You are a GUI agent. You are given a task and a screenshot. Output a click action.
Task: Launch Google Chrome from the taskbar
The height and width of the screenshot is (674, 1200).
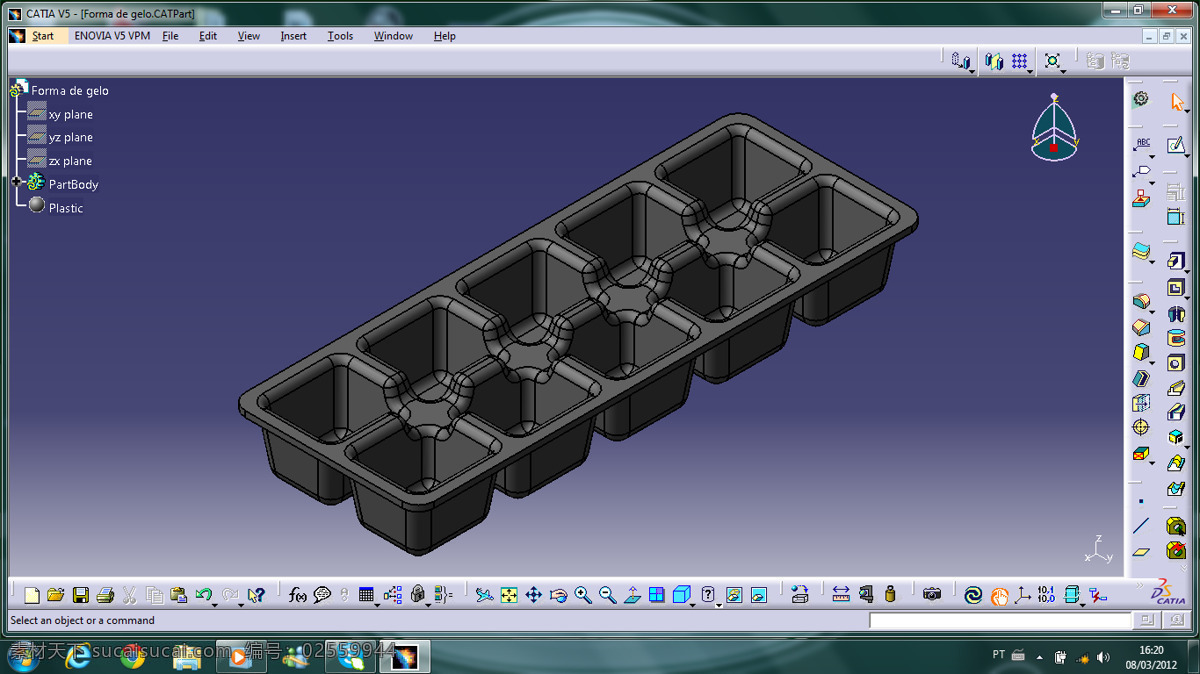pos(132,656)
